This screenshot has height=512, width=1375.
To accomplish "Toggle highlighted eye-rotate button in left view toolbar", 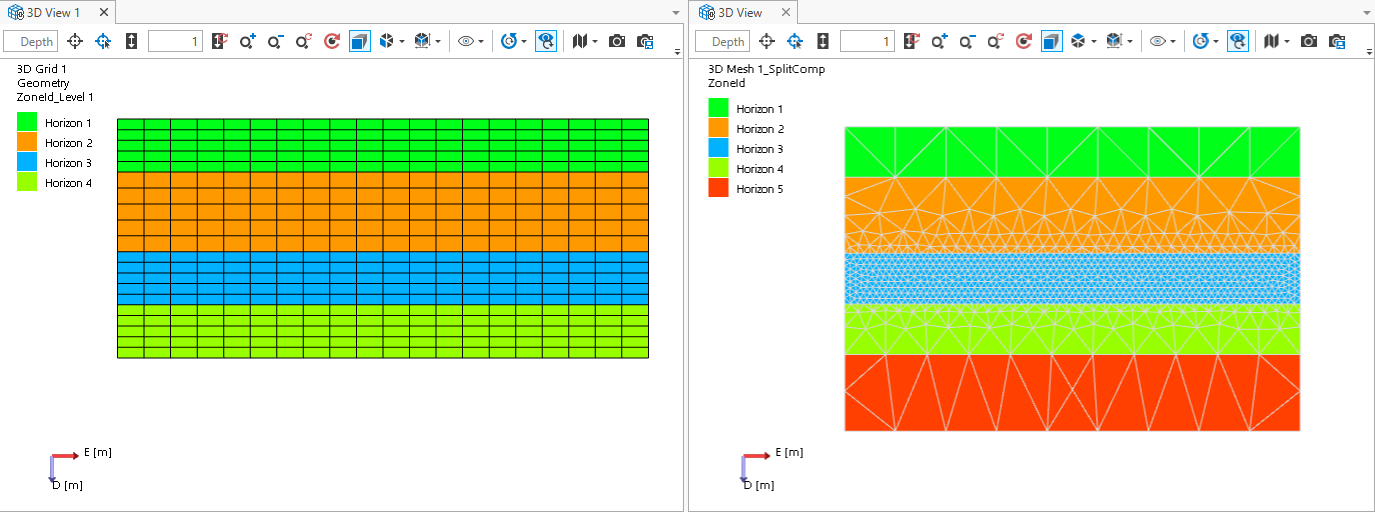I will coord(546,41).
